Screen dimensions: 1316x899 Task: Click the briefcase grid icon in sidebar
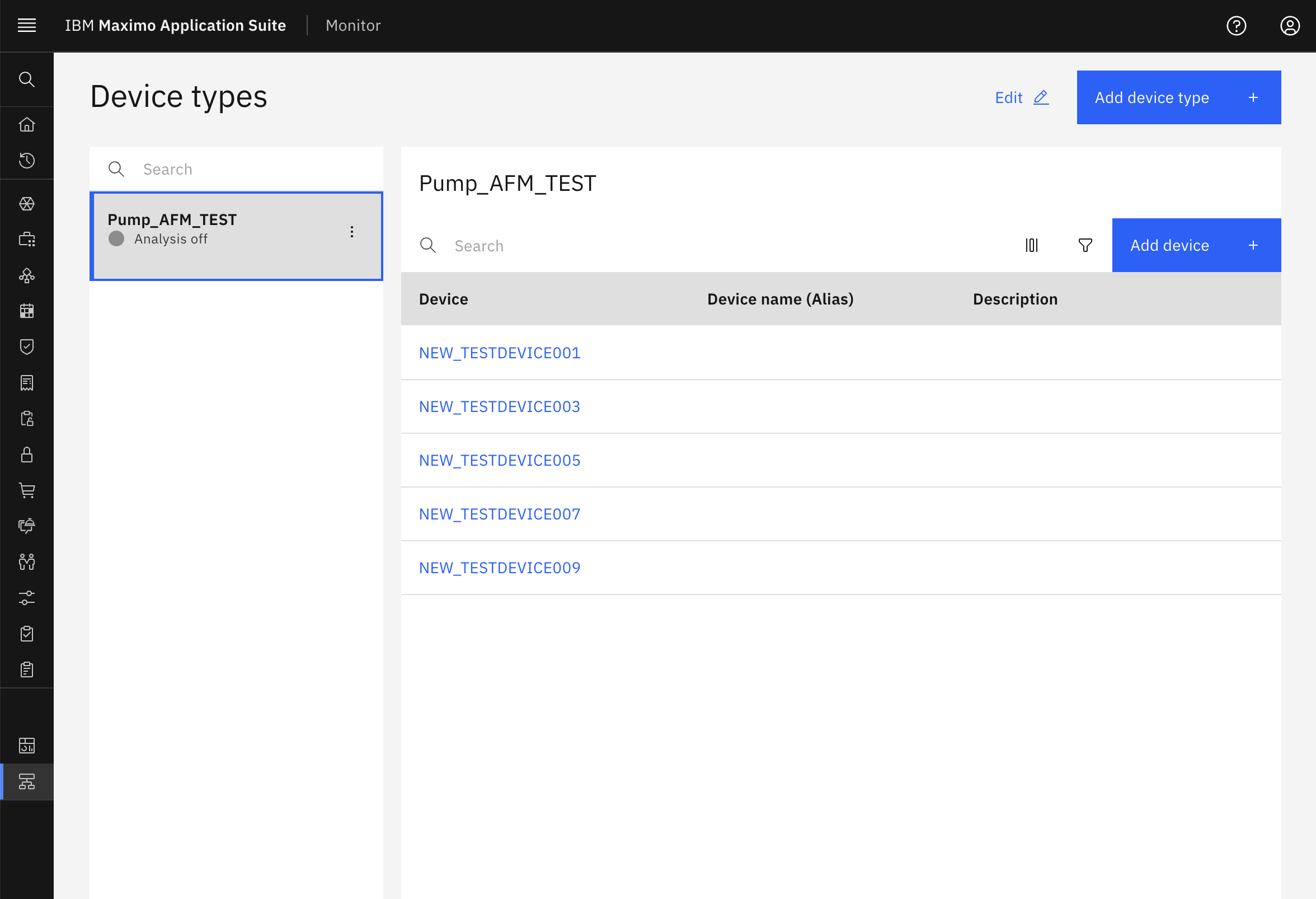pyautogui.click(x=27, y=239)
